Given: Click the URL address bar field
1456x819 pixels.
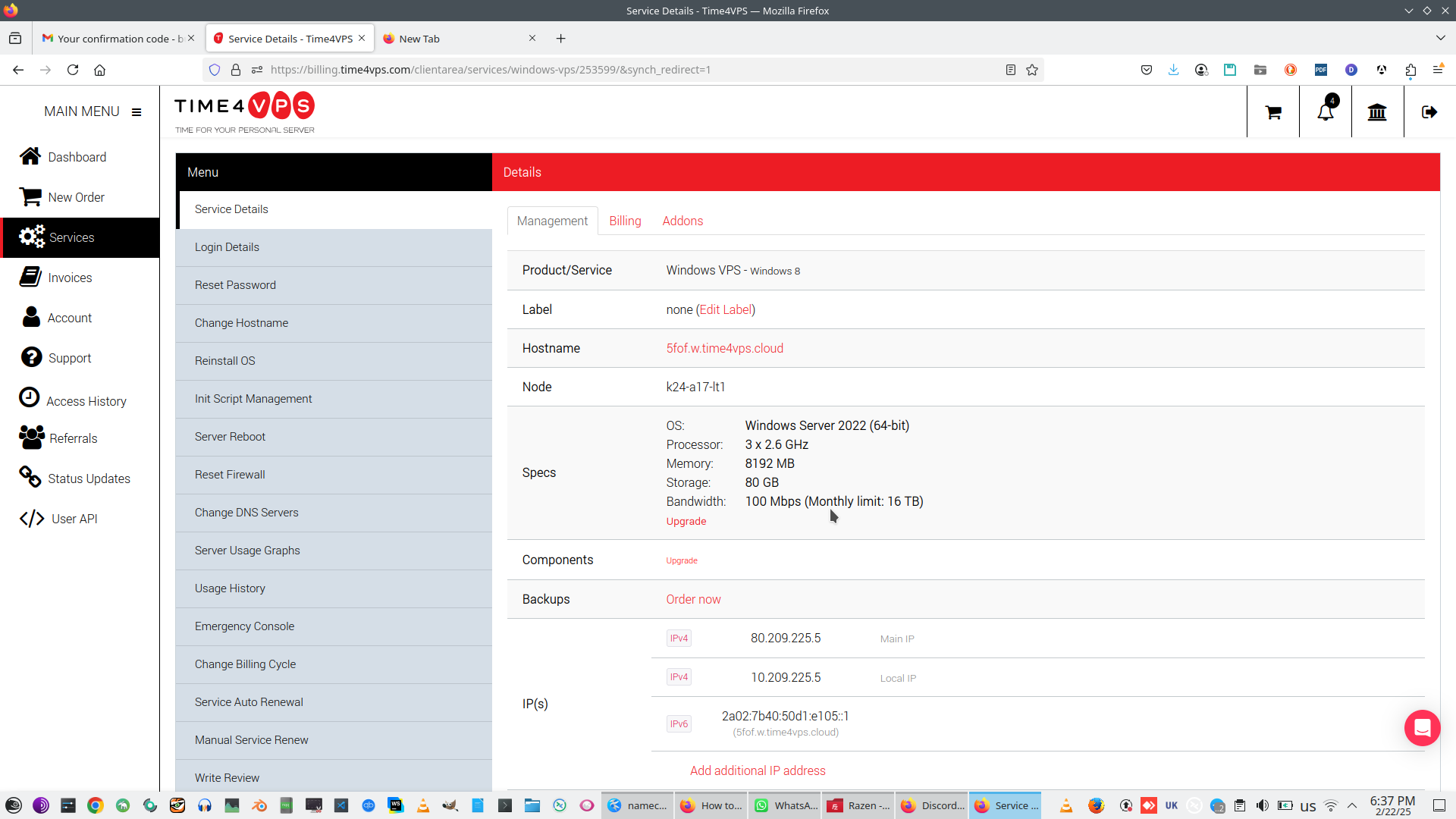Looking at the screenshot, I should click(x=607, y=70).
